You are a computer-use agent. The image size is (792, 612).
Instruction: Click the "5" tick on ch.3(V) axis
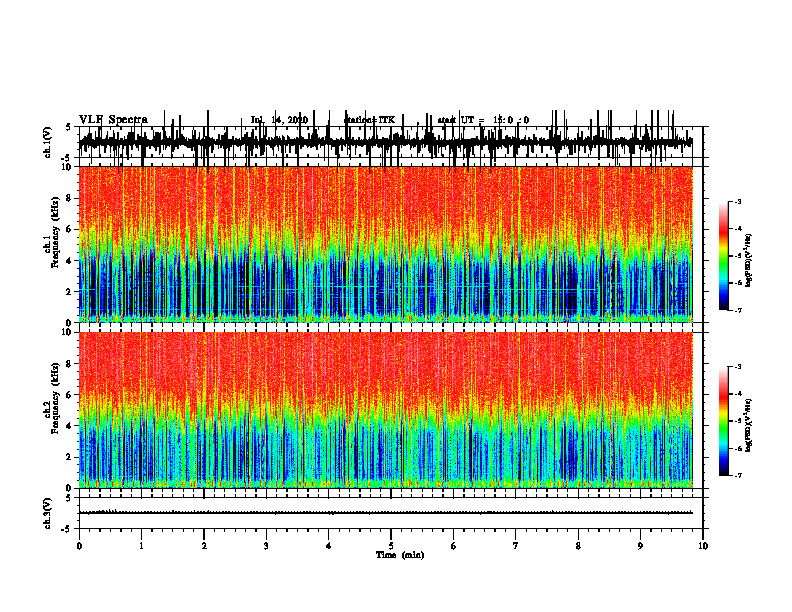[x=68, y=498]
